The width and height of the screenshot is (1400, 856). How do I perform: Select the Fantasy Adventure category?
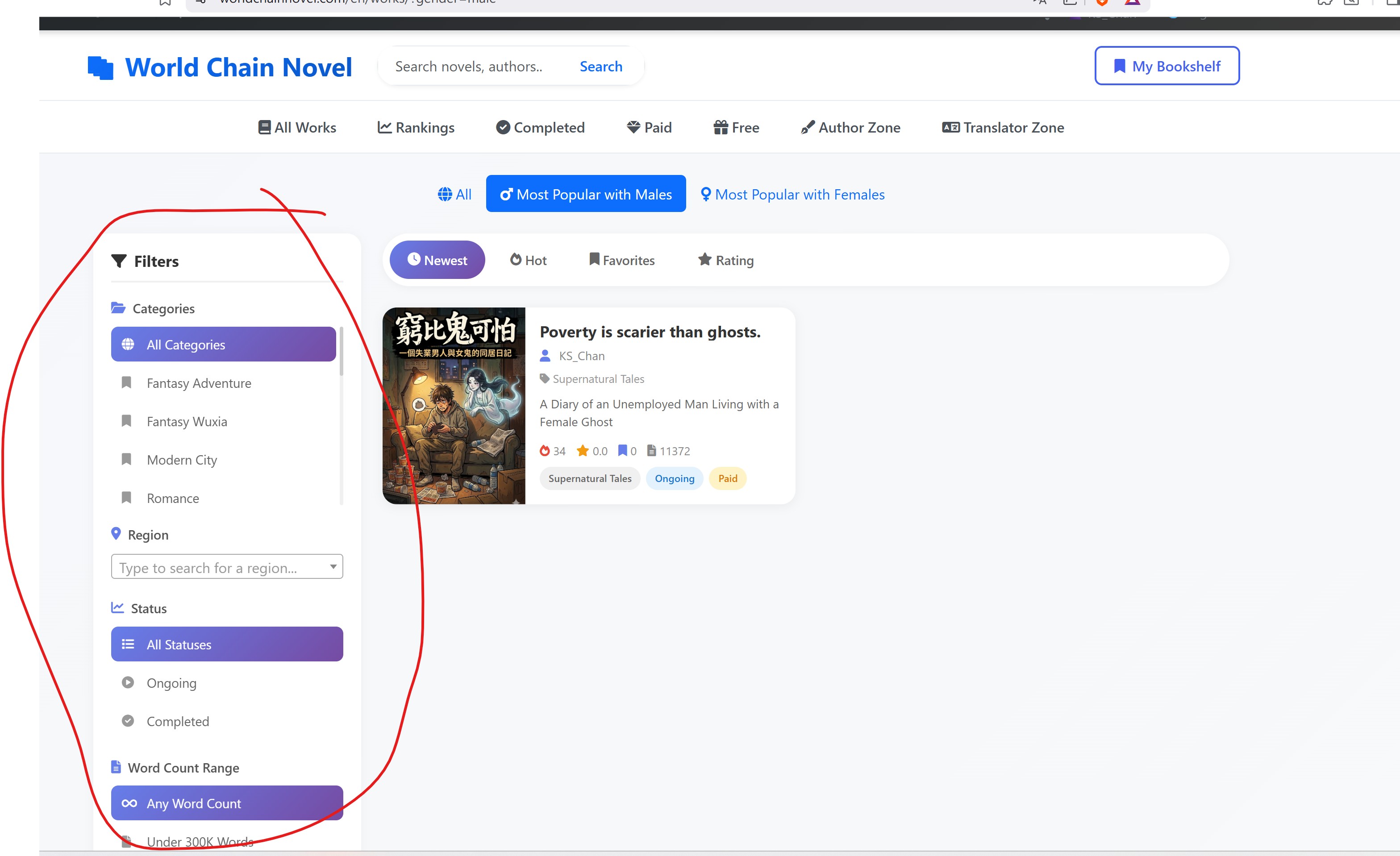coord(223,383)
